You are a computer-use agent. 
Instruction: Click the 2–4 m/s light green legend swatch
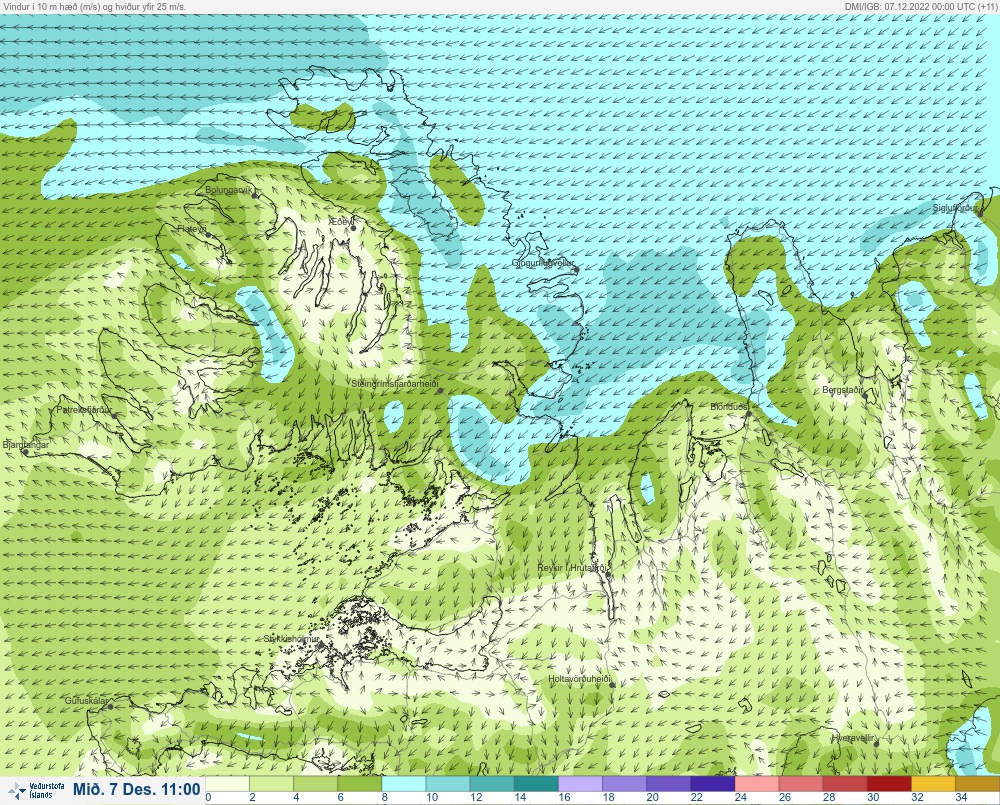(272, 783)
